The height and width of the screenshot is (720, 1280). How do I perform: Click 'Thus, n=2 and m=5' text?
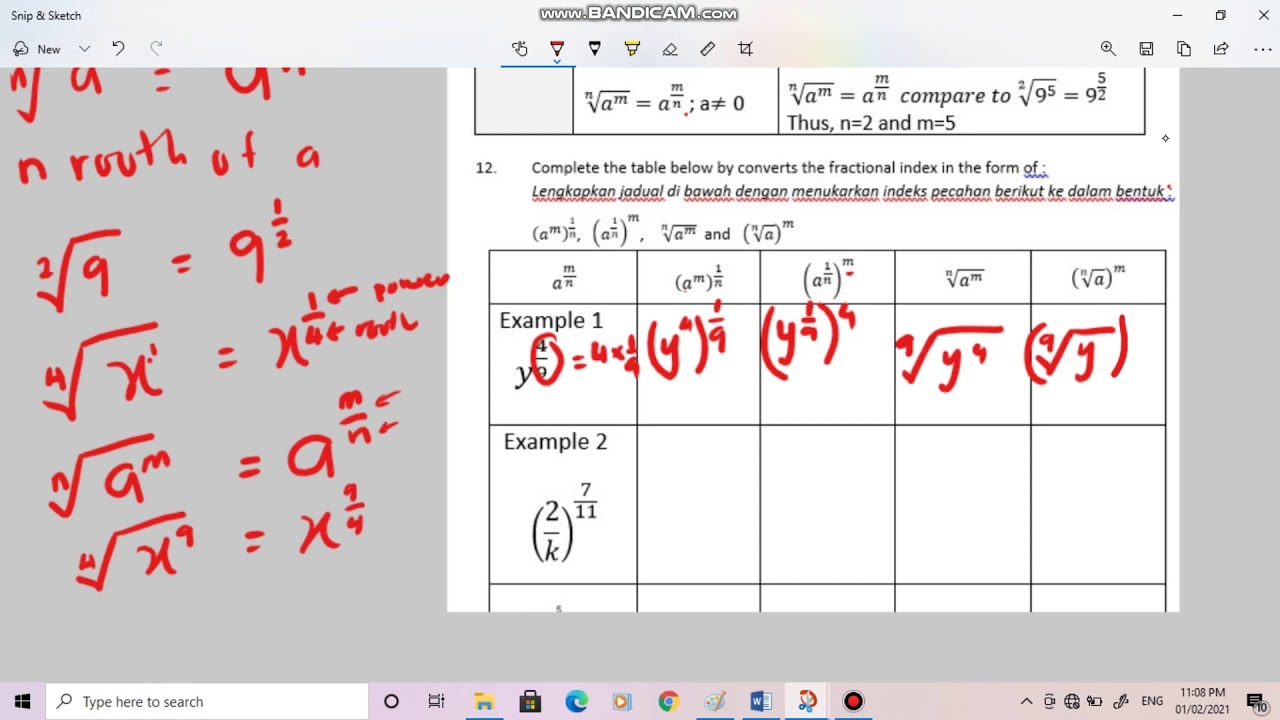(x=871, y=124)
